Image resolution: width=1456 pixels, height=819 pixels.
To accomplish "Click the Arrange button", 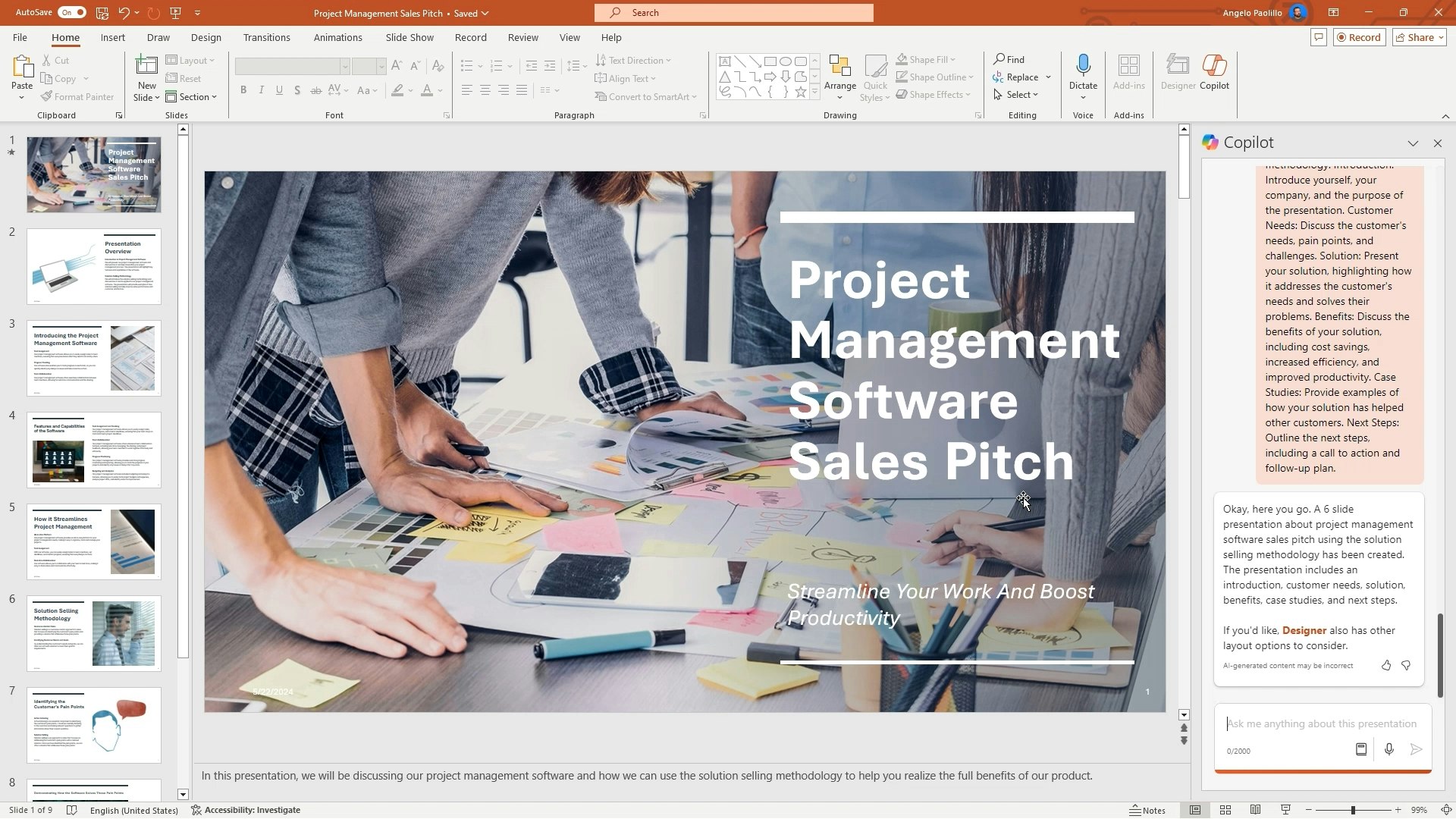I will 839,77.
